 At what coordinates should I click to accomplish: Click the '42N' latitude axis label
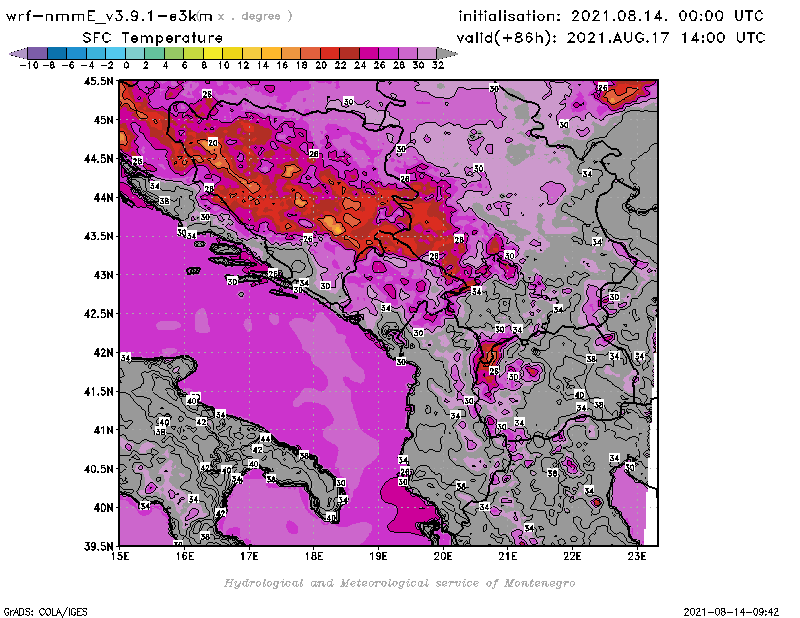click(104, 352)
